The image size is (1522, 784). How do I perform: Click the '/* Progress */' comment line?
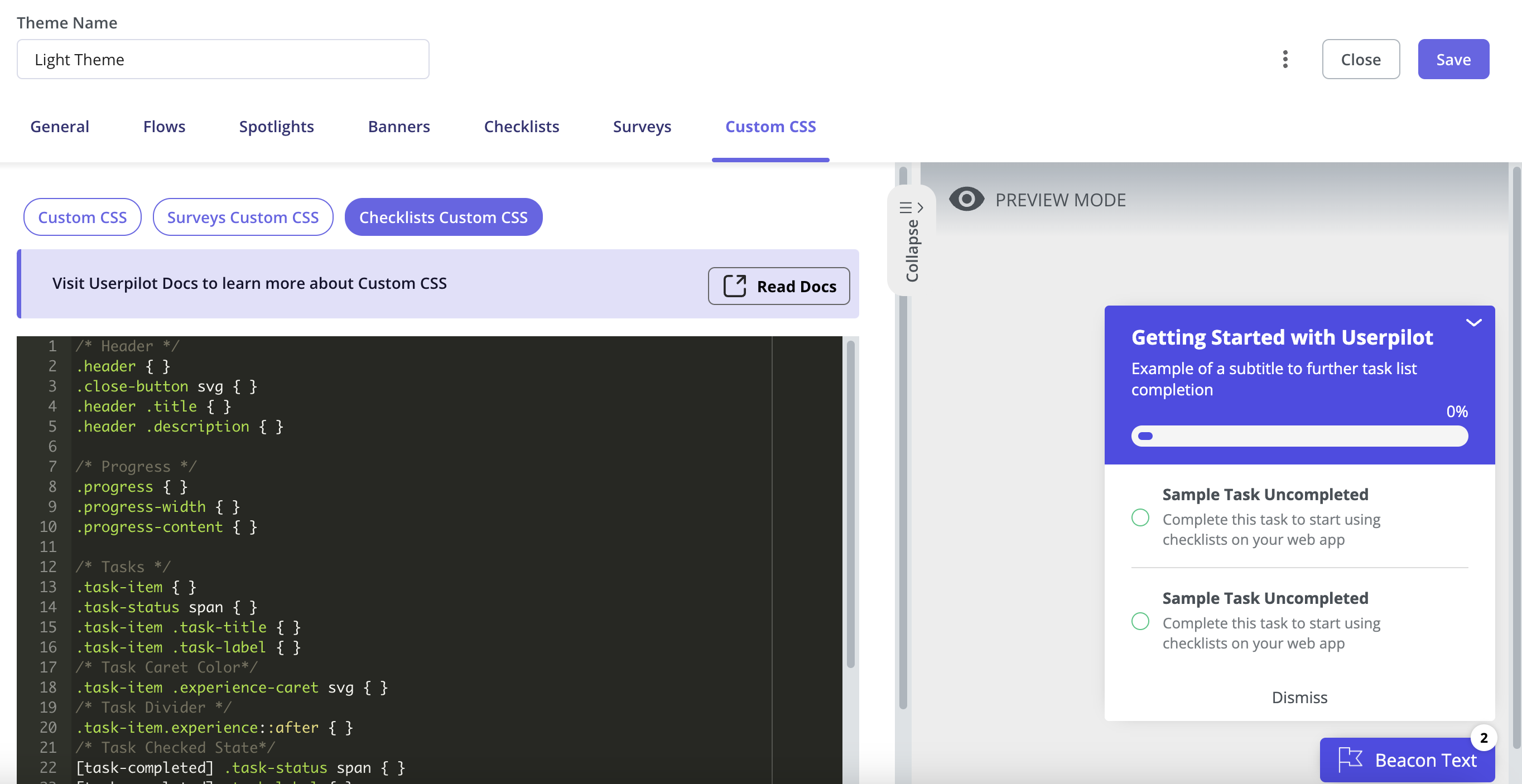click(x=136, y=466)
